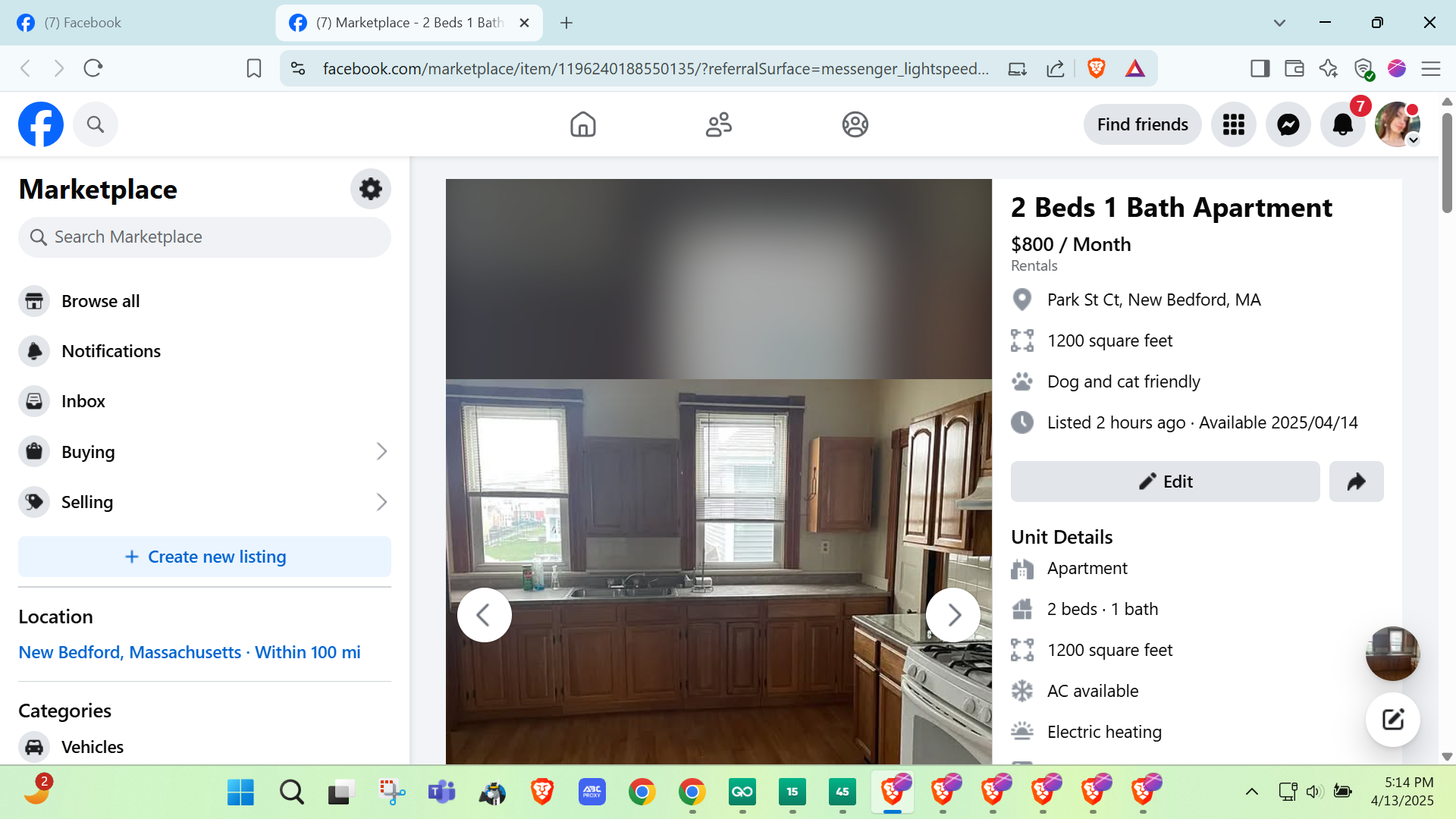Open Marketplace settings gear

tap(370, 189)
